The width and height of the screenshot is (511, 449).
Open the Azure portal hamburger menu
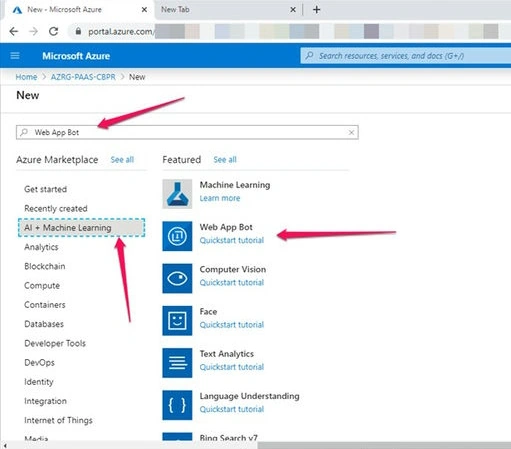tap(15, 56)
